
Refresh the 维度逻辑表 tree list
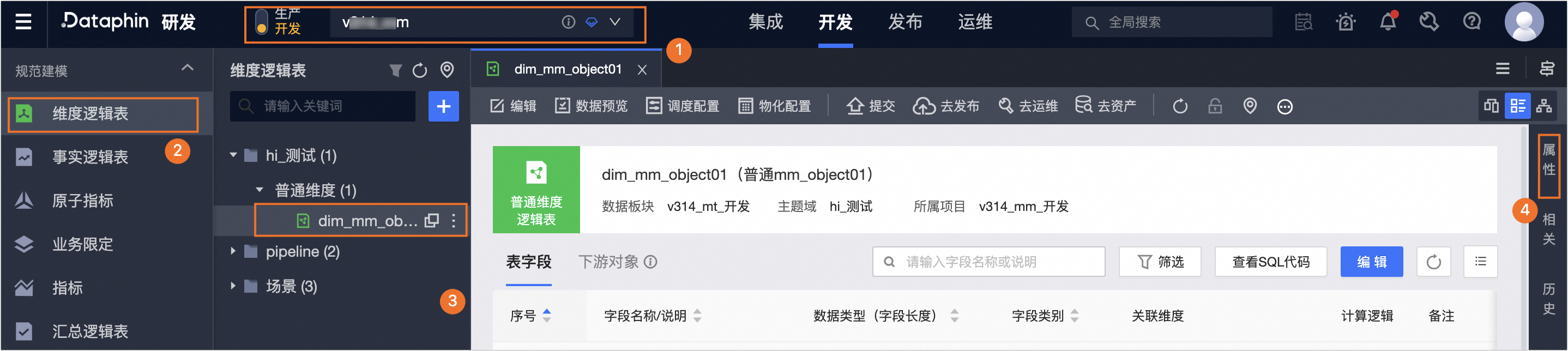[x=420, y=70]
